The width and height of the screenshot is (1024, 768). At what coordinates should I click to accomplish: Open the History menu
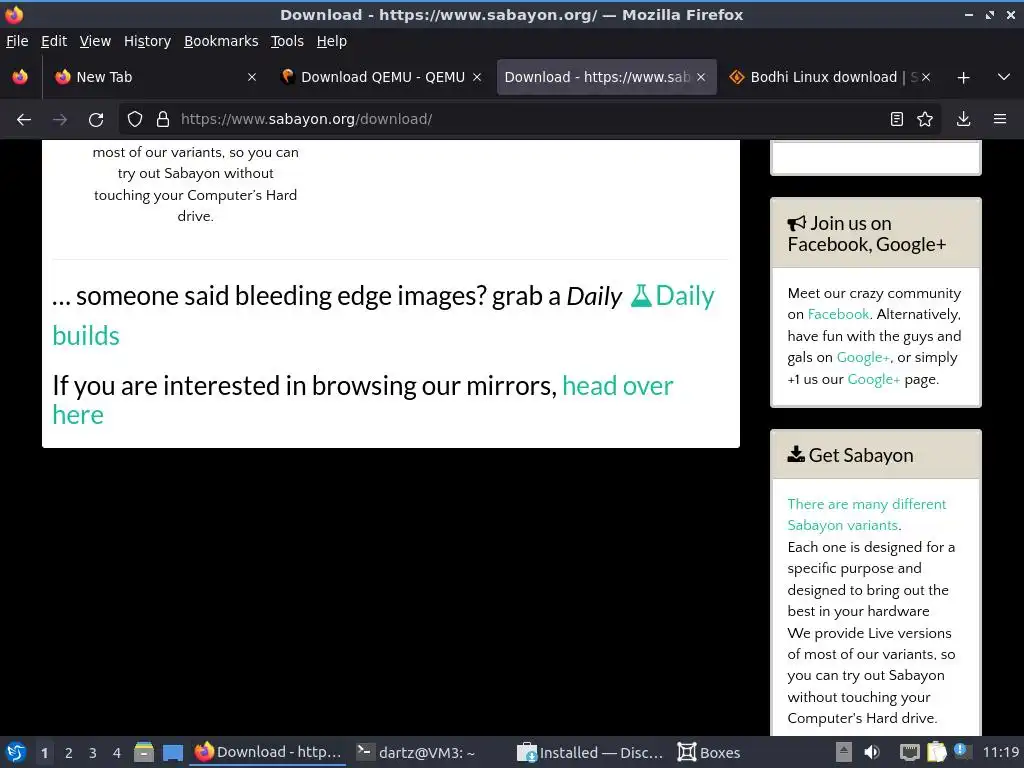(147, 41)
